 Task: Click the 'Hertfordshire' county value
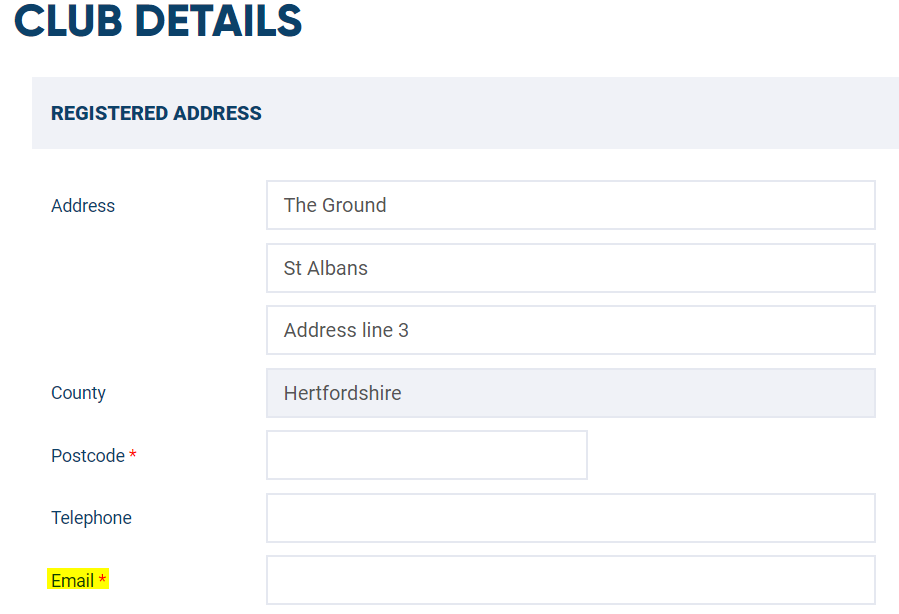tap(342, 393)
